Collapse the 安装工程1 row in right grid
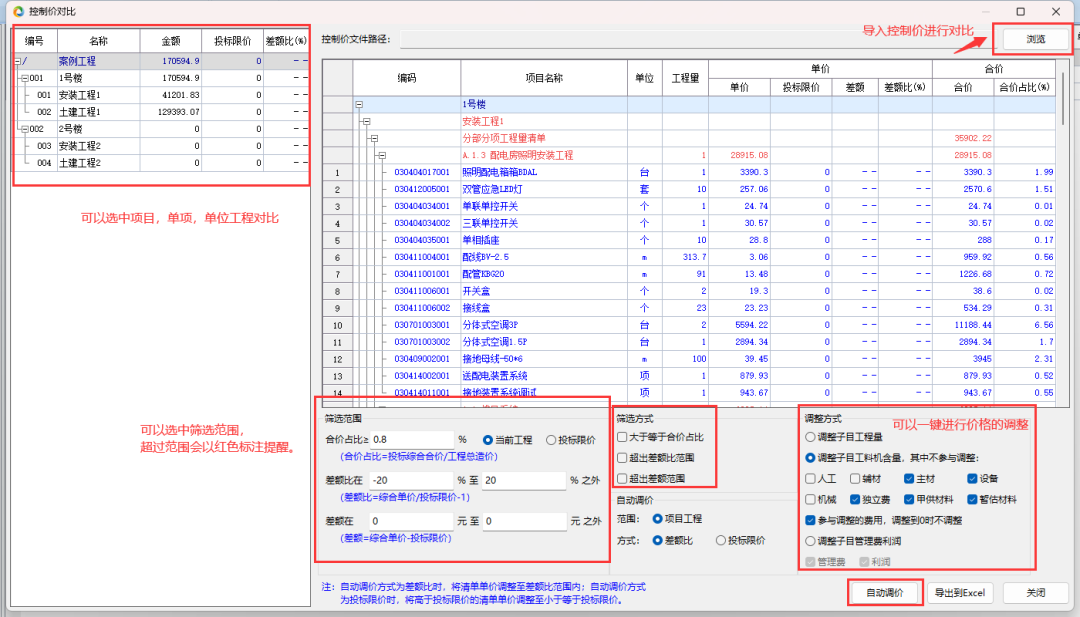This screenshot has width=1080, height=617. coord(366,121)
